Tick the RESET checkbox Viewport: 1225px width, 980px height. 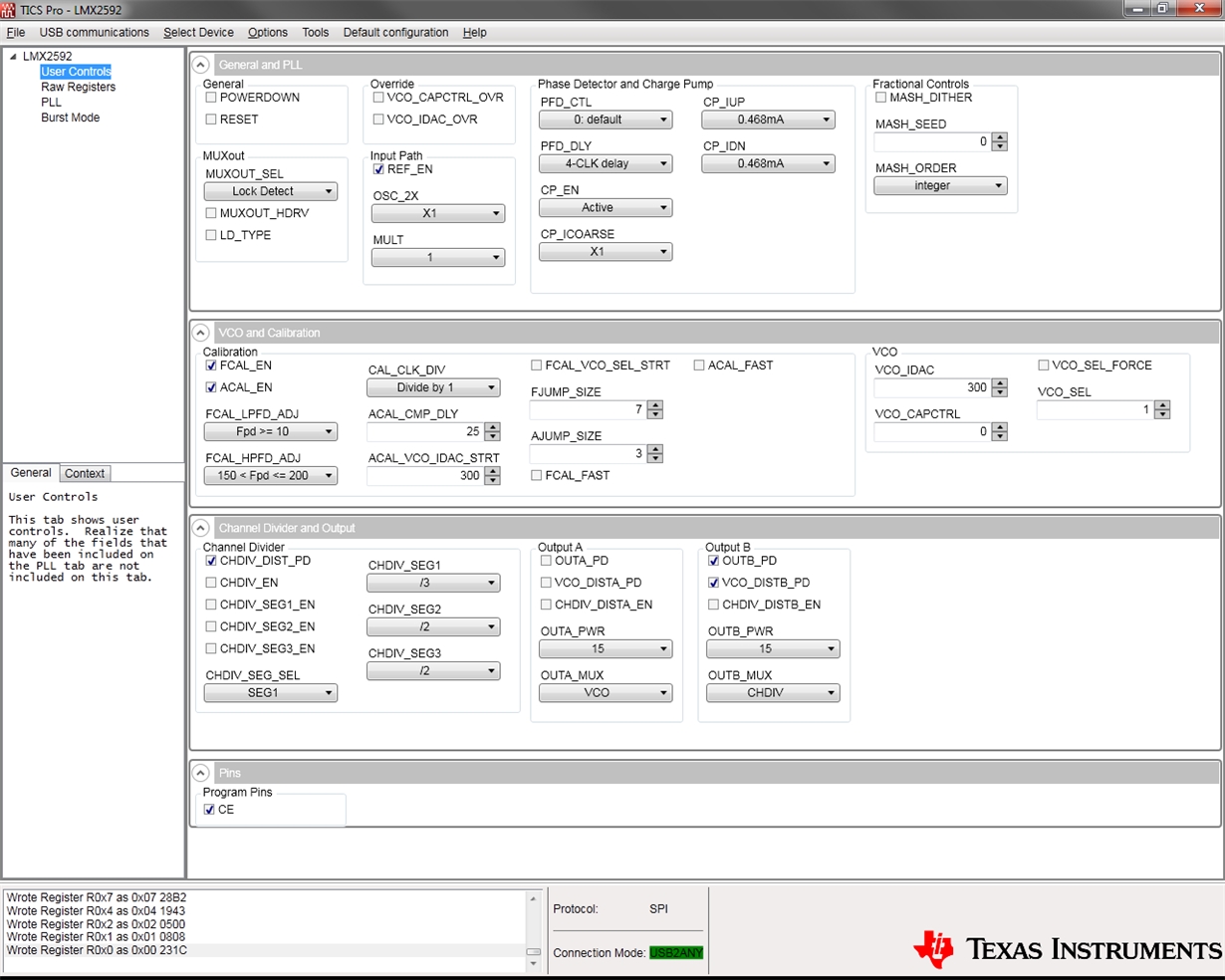[x=211, y=120]
